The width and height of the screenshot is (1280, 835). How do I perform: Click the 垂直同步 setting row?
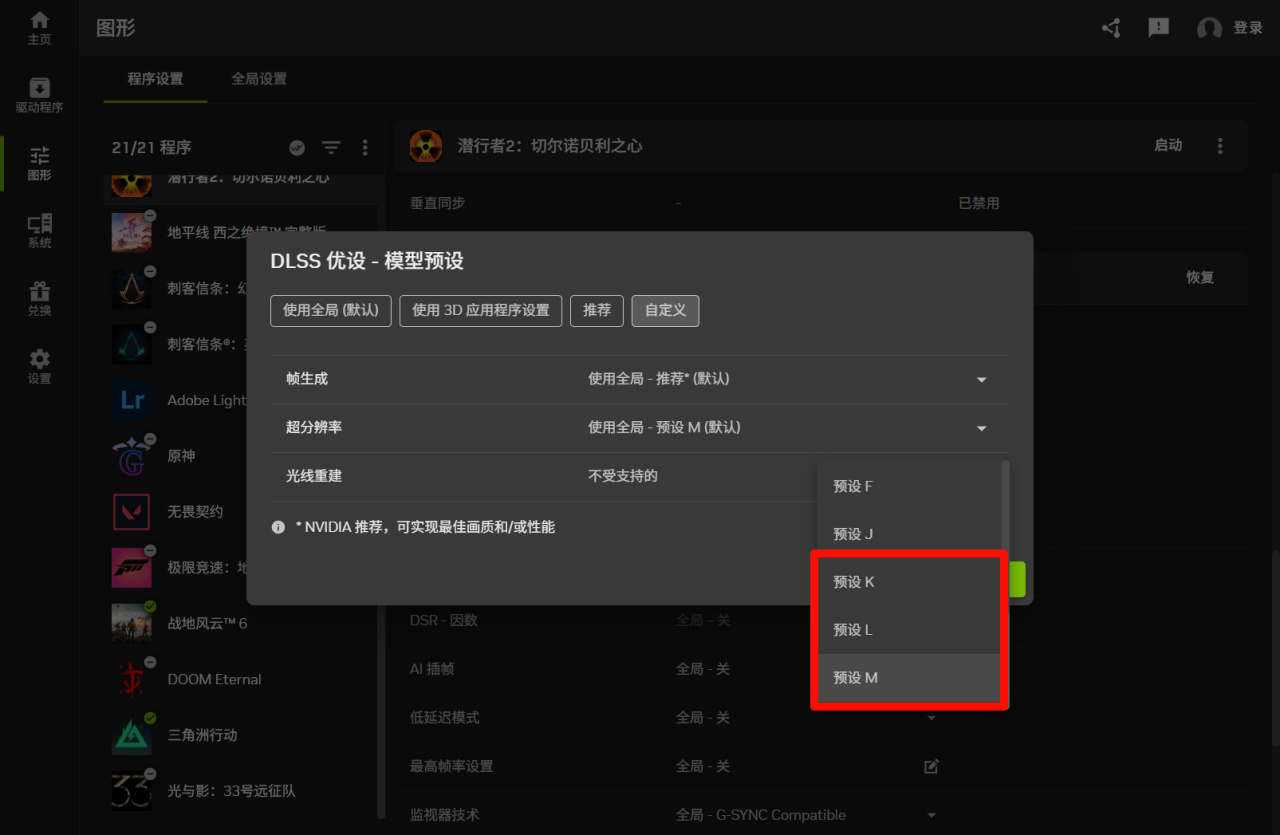pos(820,203)
